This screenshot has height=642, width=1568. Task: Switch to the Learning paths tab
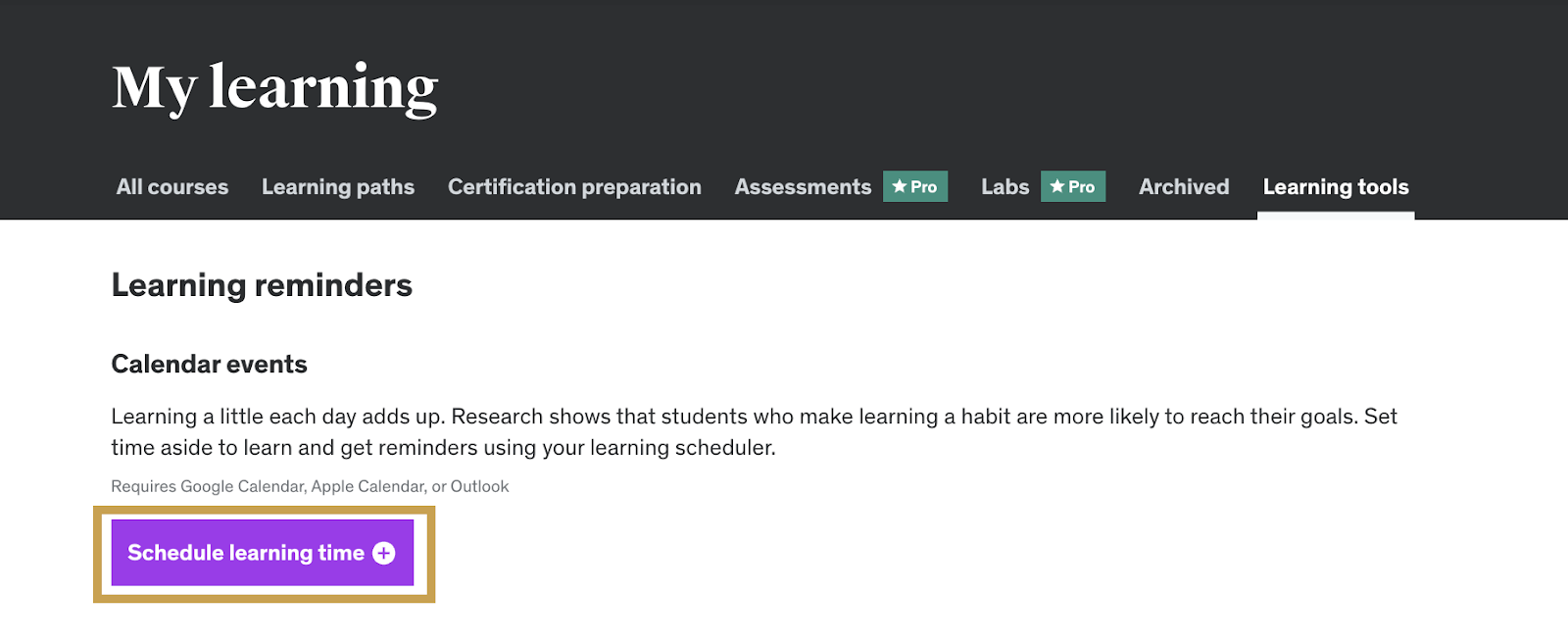click(338, 187)
